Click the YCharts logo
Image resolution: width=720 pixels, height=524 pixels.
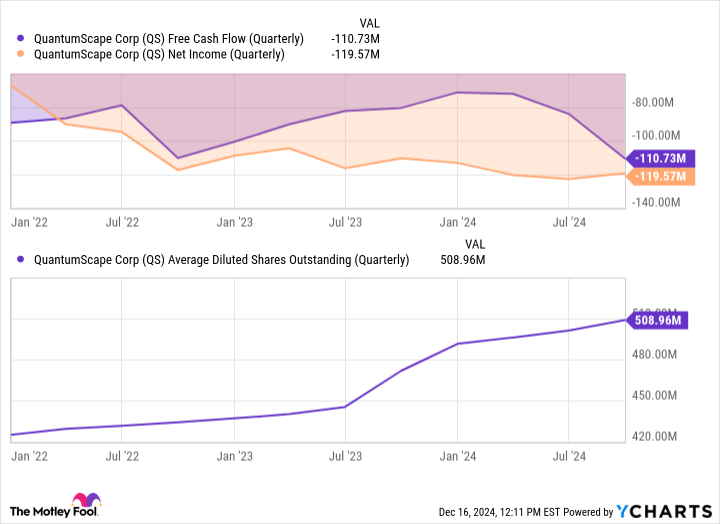pos(664,512)
